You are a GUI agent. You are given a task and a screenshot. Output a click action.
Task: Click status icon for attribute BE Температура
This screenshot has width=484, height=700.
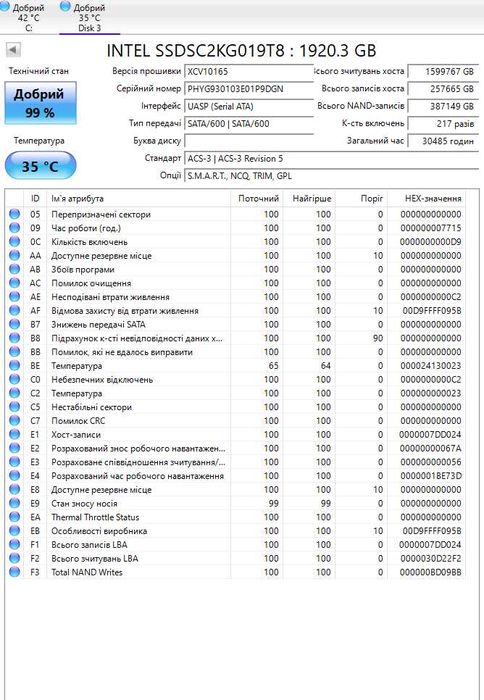(15, 366)
